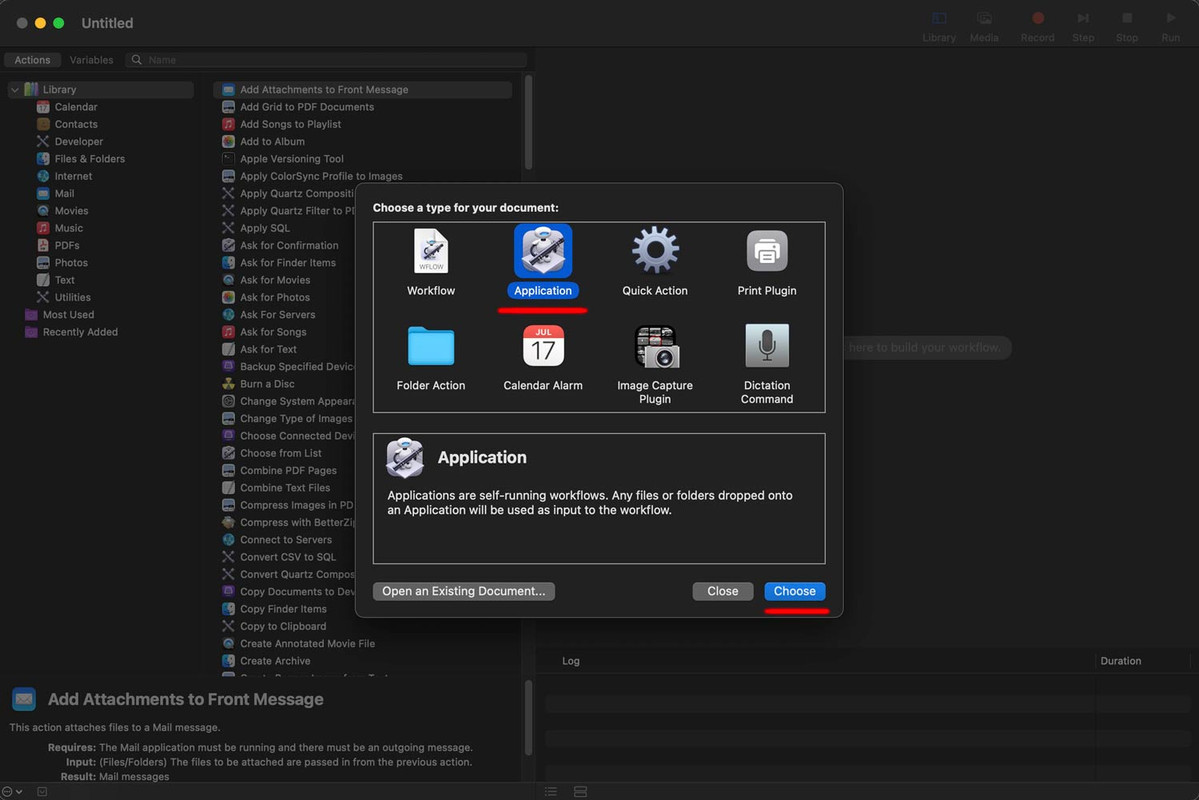Pick the Image Capture Plugin icon
This screenshot has height=800, width=1199.
click(655, 346)
